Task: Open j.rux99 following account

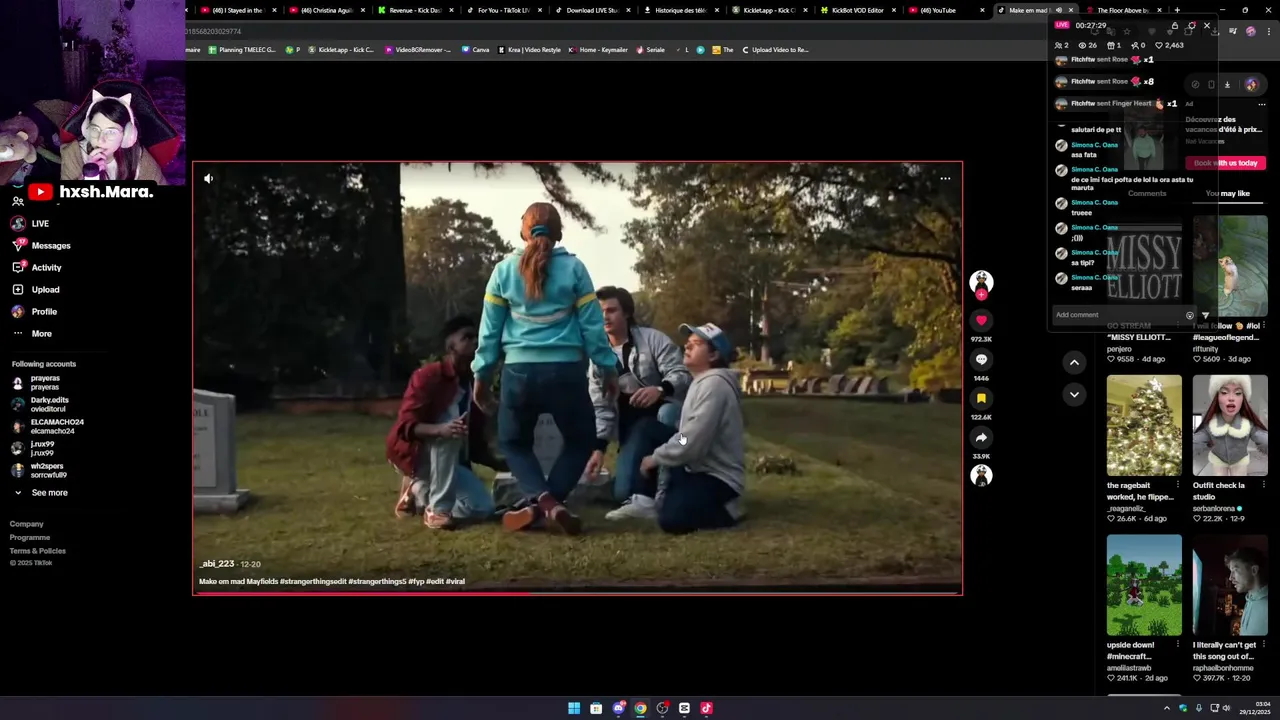Action: coord(34,448)
